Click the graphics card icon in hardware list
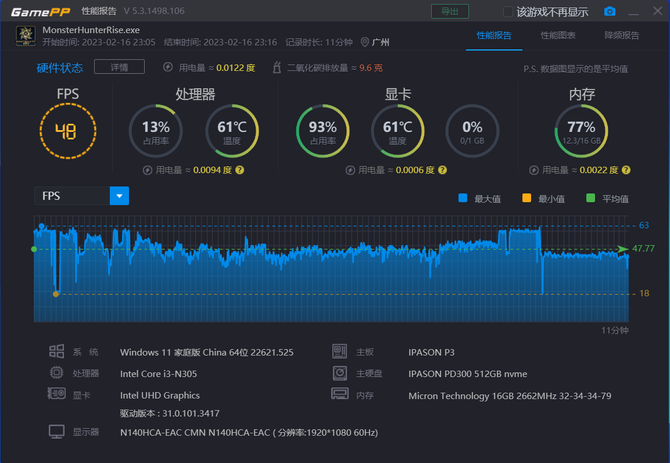The width and height of the screenshot is (670, 463). pyautogui.click(x=56, y=393)
